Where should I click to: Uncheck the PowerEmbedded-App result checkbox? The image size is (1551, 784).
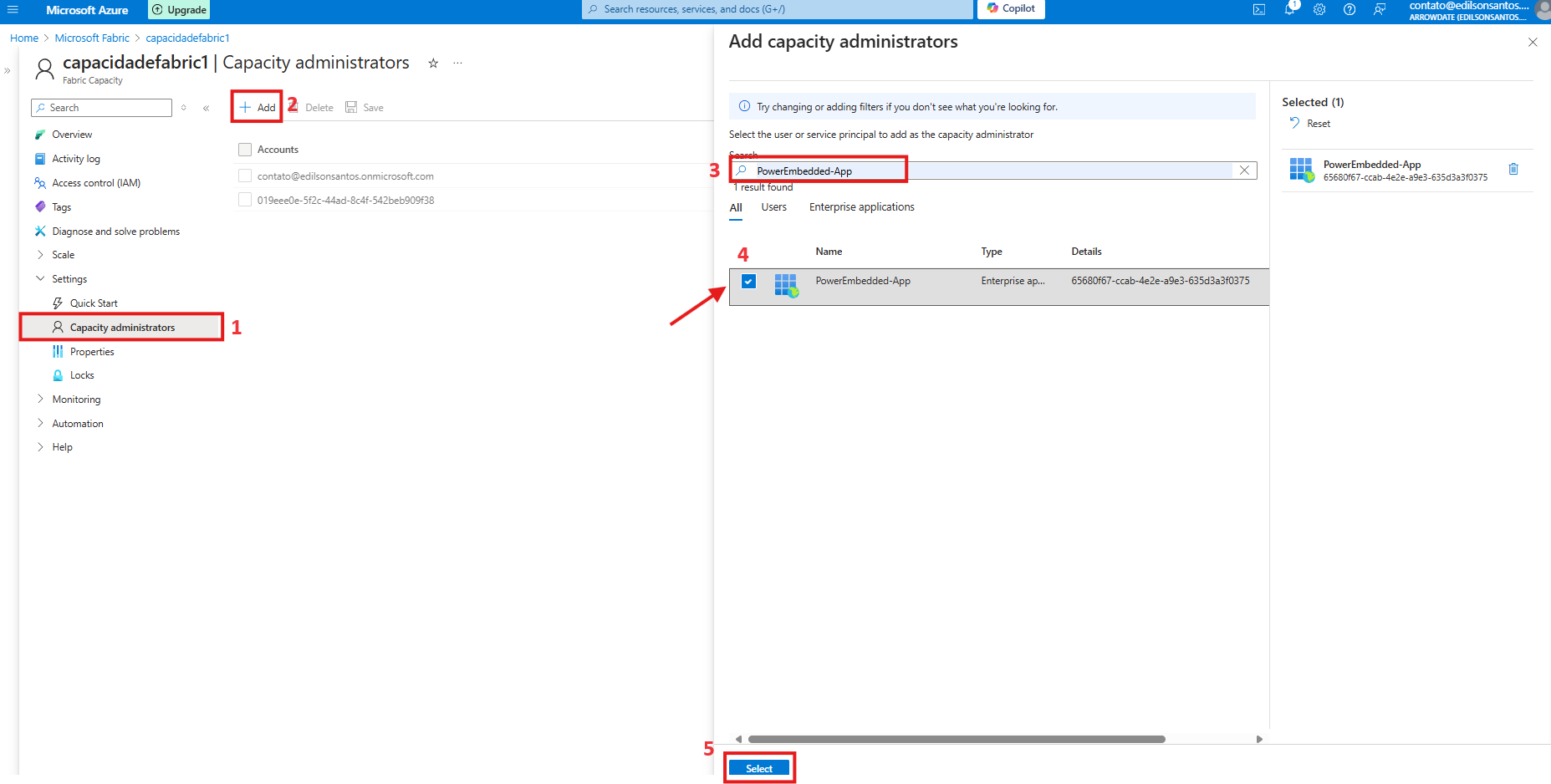click(748, 282)
